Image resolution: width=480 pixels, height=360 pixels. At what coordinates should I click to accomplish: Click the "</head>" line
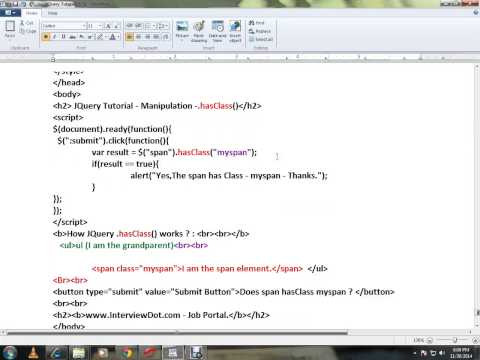tap(69, 82)
